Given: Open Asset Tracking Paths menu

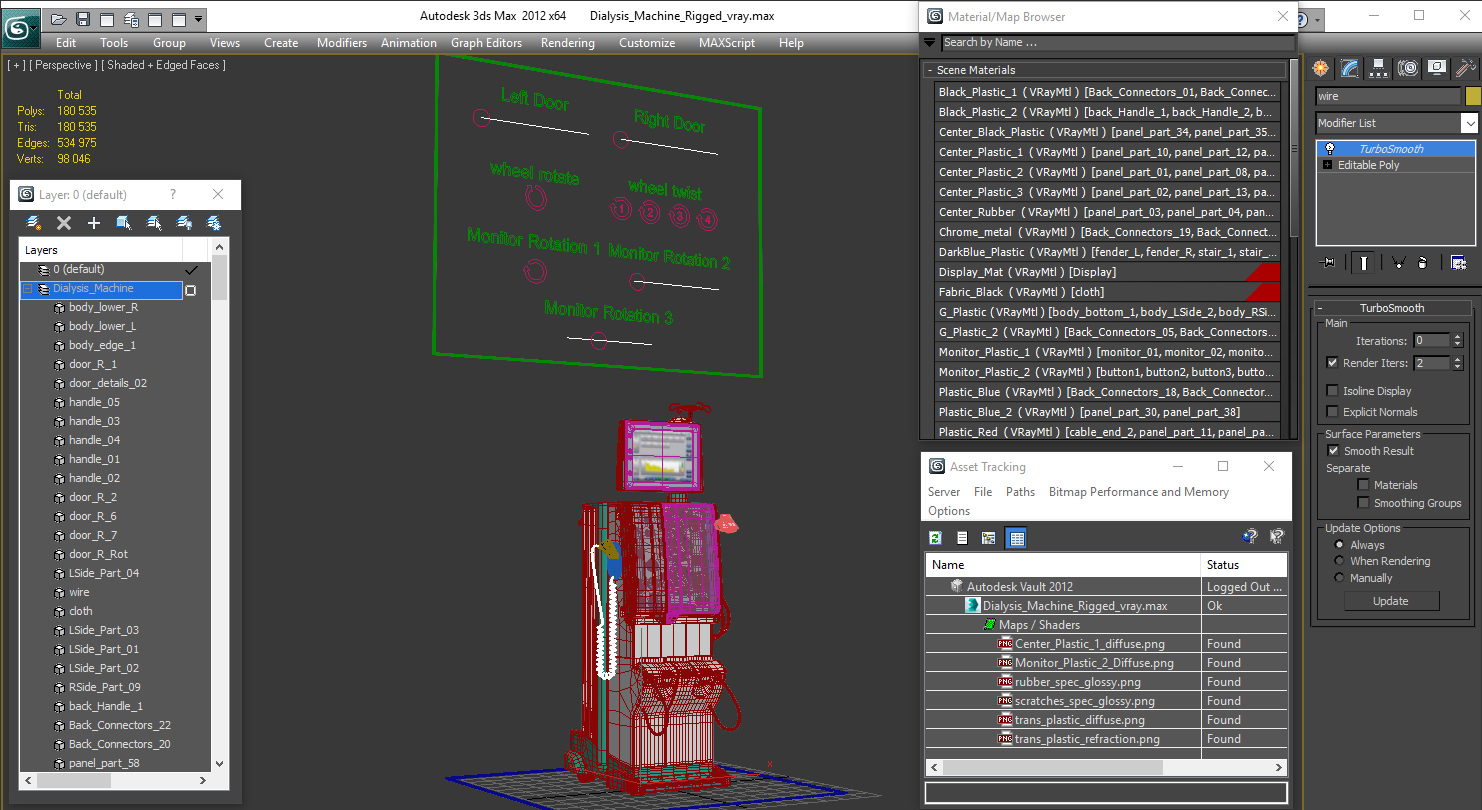Looking at the screenshot, I should [1020, 492].
